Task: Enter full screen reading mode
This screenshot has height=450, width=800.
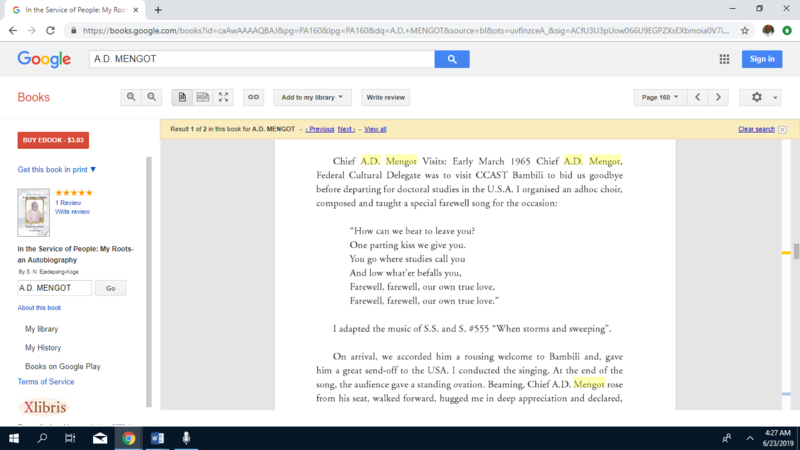Action: pyautogui.click(x=223, y=97)
